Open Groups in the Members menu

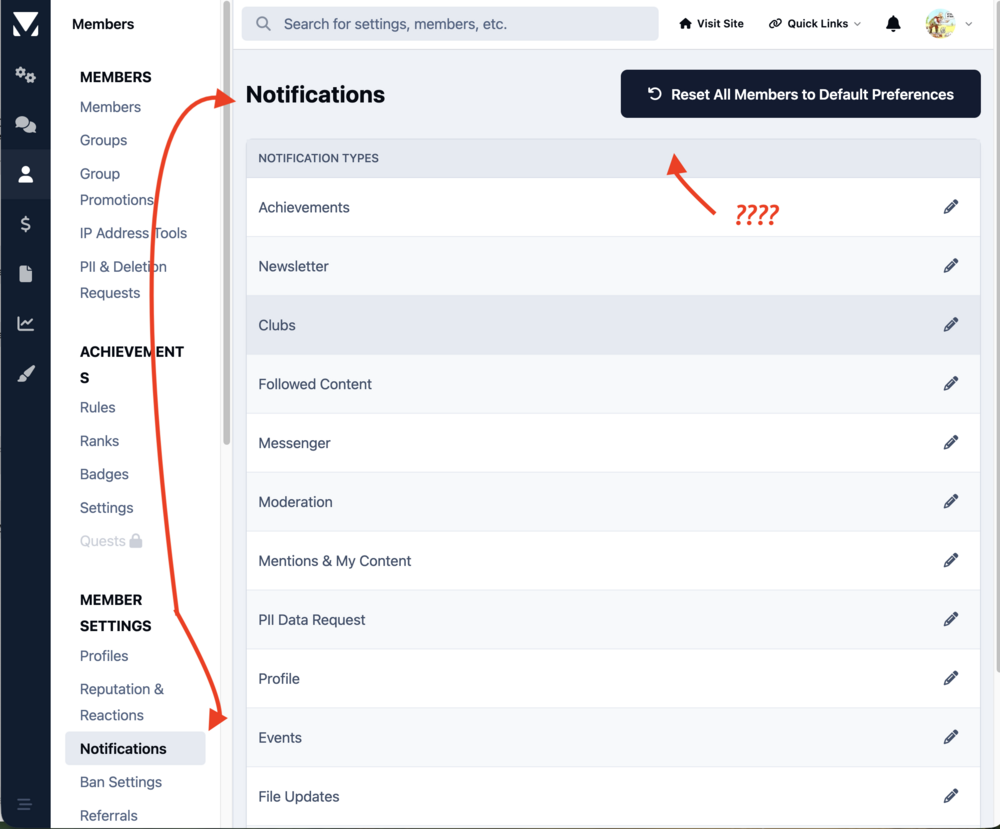[x=103, y=140]
